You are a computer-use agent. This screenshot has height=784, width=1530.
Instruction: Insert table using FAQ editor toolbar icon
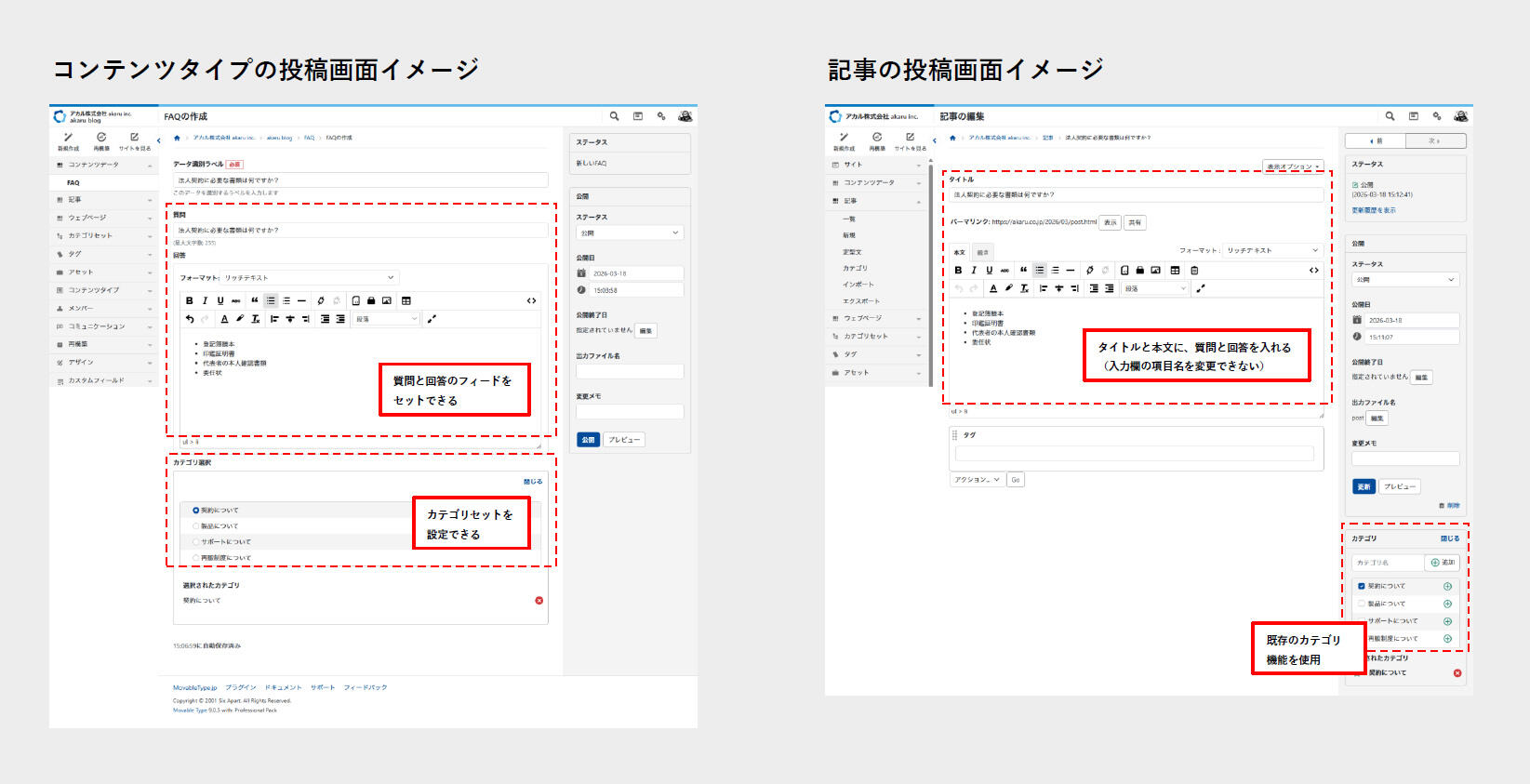(406, 301)
